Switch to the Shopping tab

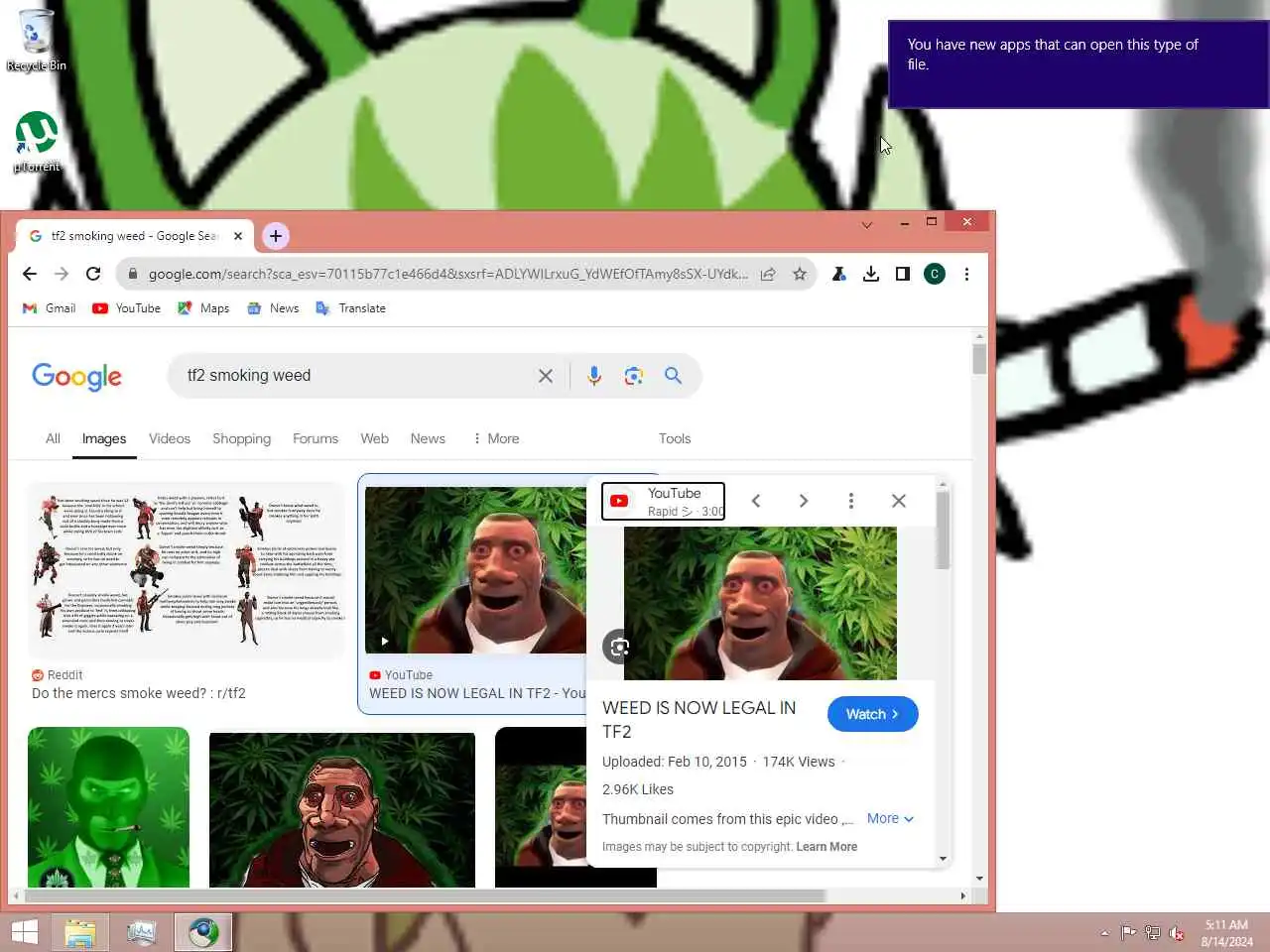coord(241,438)
